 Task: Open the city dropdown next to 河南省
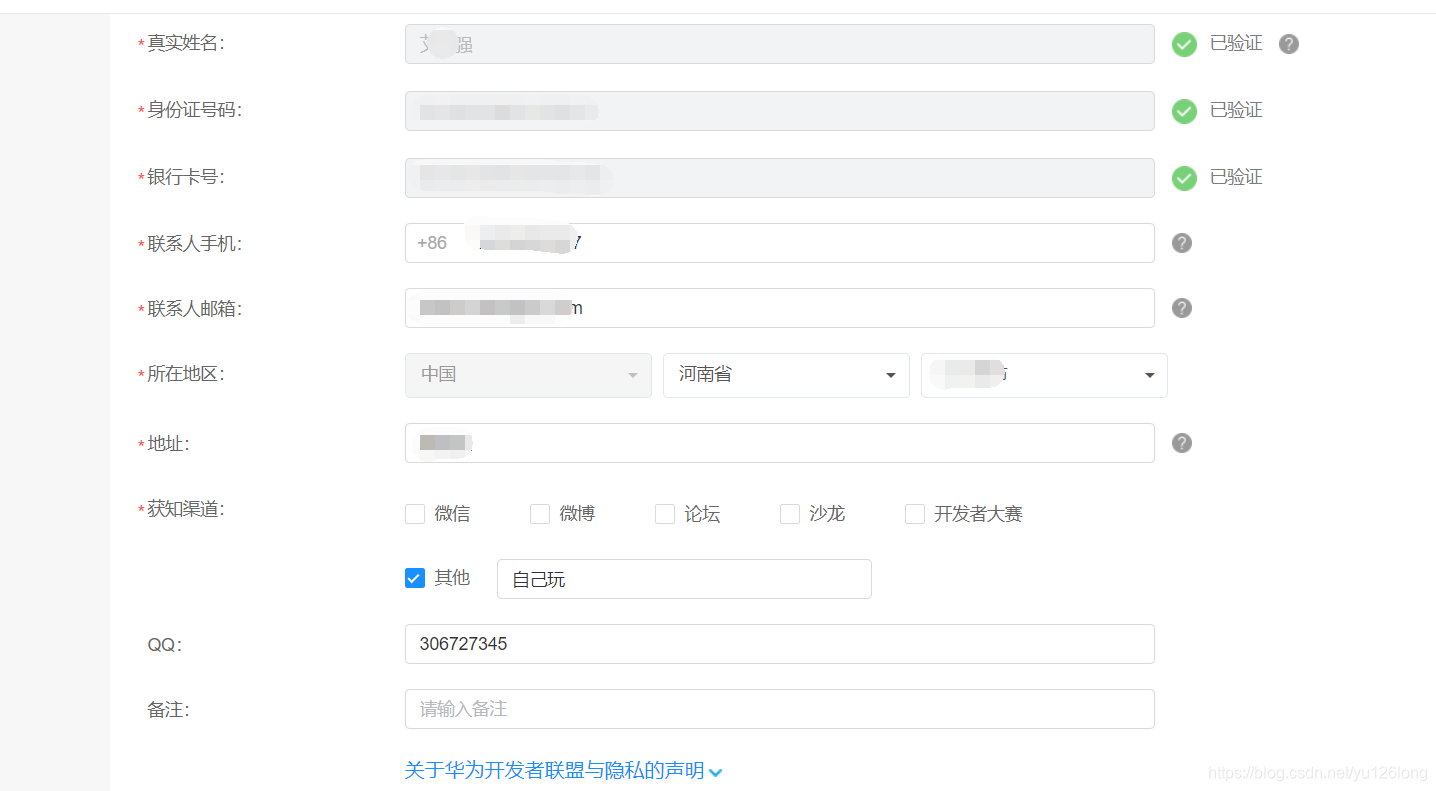tap(1044, 375)
